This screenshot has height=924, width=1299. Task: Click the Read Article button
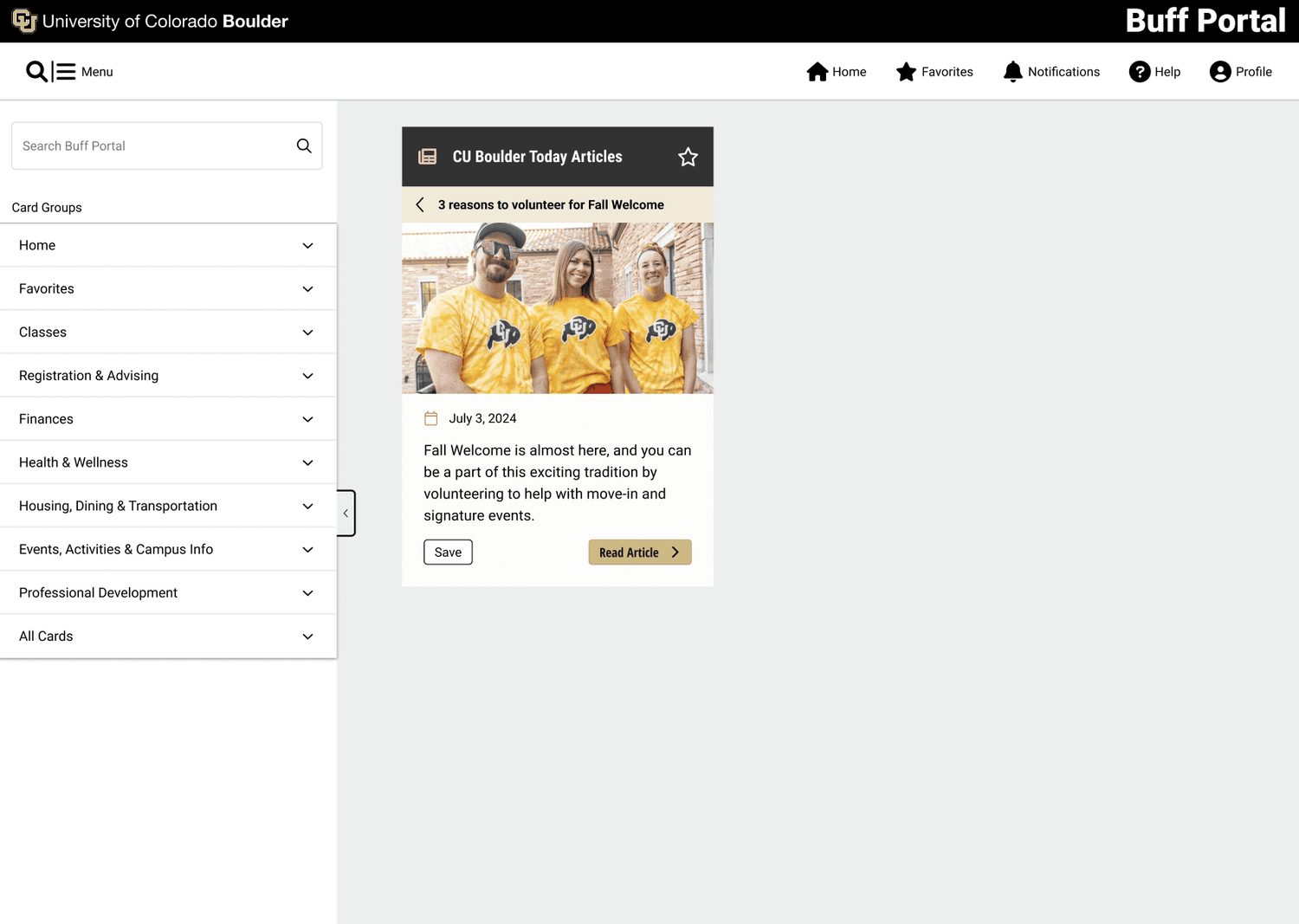(640, 552)
